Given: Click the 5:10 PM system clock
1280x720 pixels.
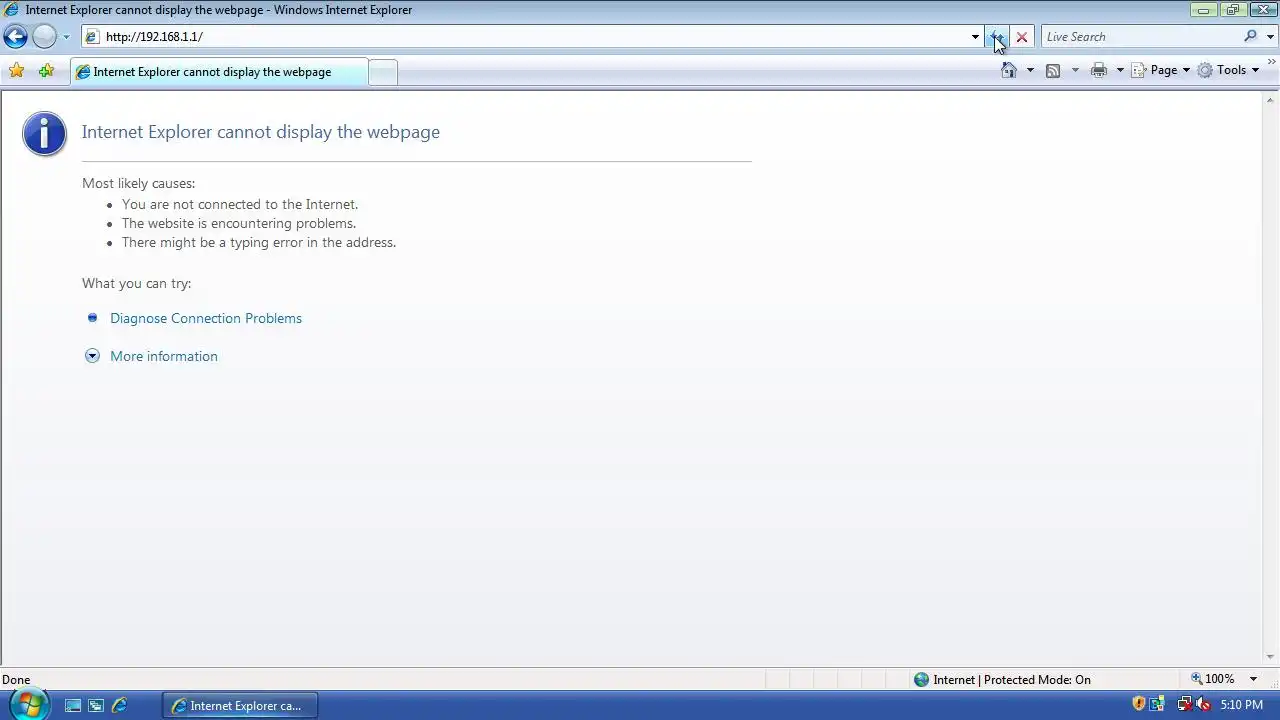Looking at the screenshot, I should pyautogui.click(x=1242, y=705).
